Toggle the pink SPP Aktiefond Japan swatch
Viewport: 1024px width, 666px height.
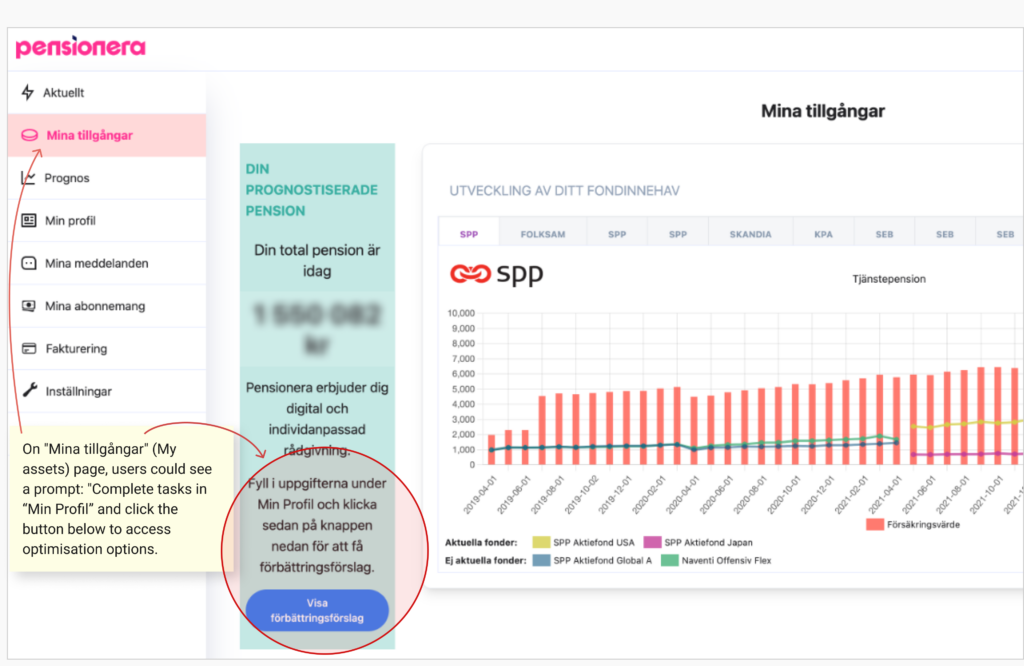tap(652, 542)
